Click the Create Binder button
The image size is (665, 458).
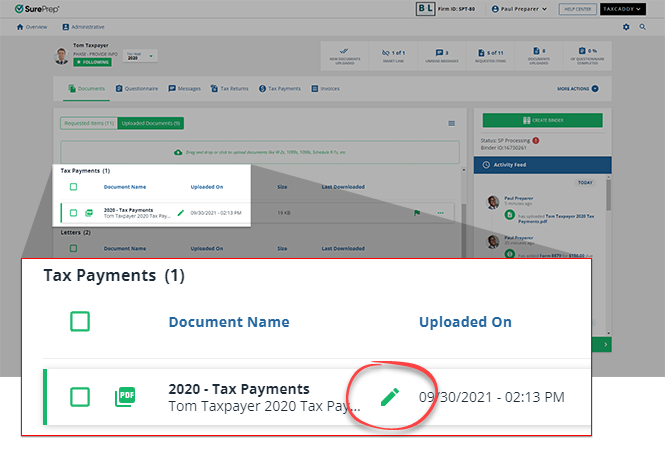(x=542, y=120)
